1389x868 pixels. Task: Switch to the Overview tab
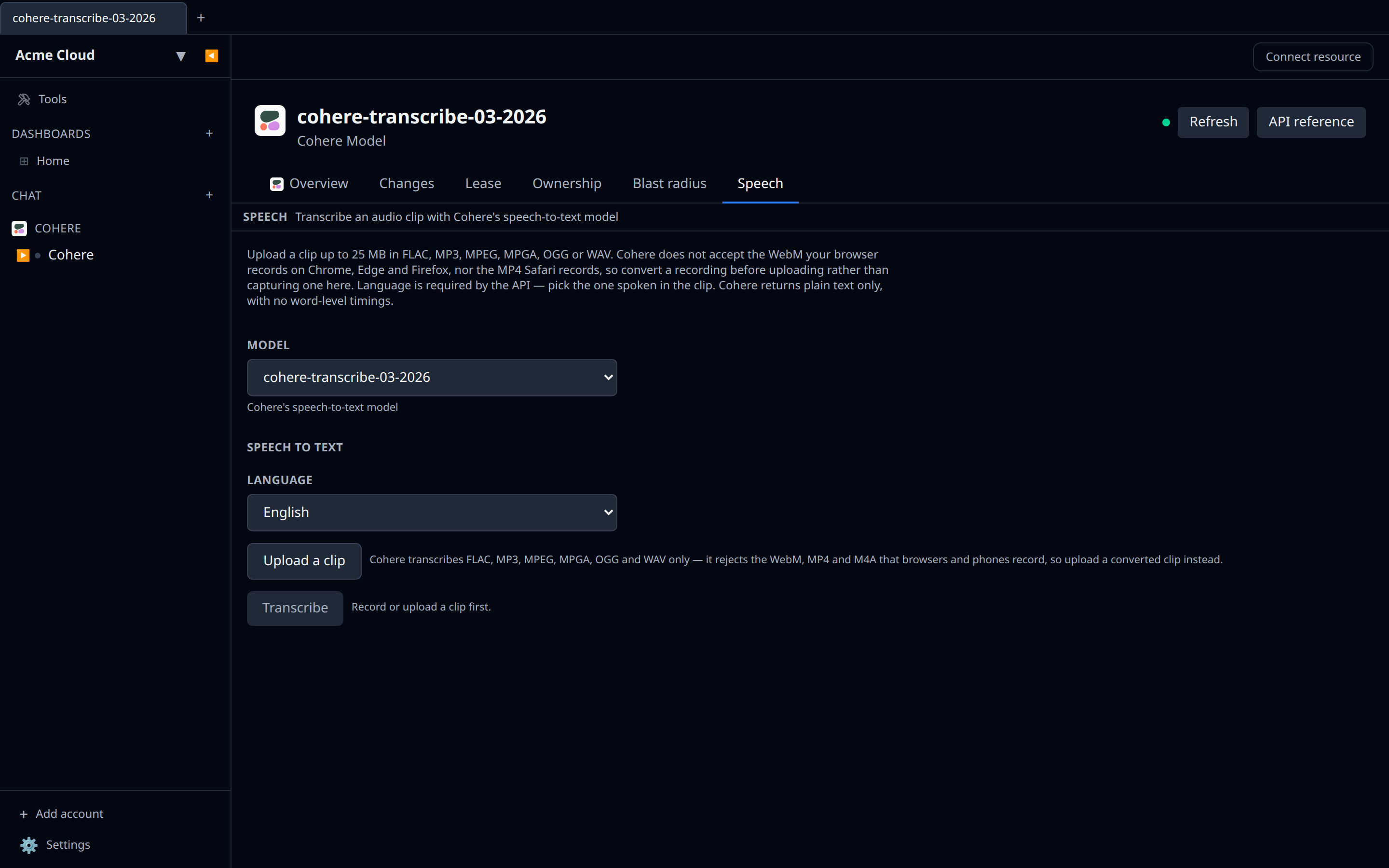(x=309, y=184)
